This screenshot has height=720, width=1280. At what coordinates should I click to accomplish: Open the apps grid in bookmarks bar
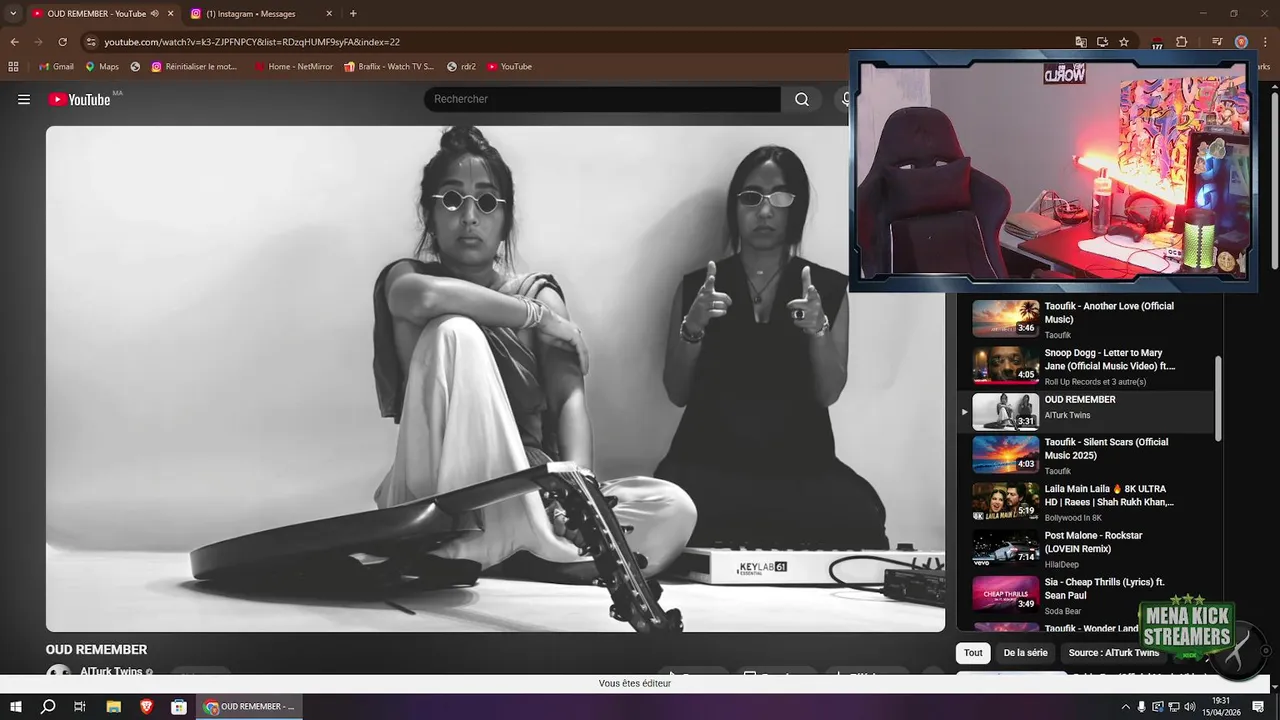pos(13,66)
